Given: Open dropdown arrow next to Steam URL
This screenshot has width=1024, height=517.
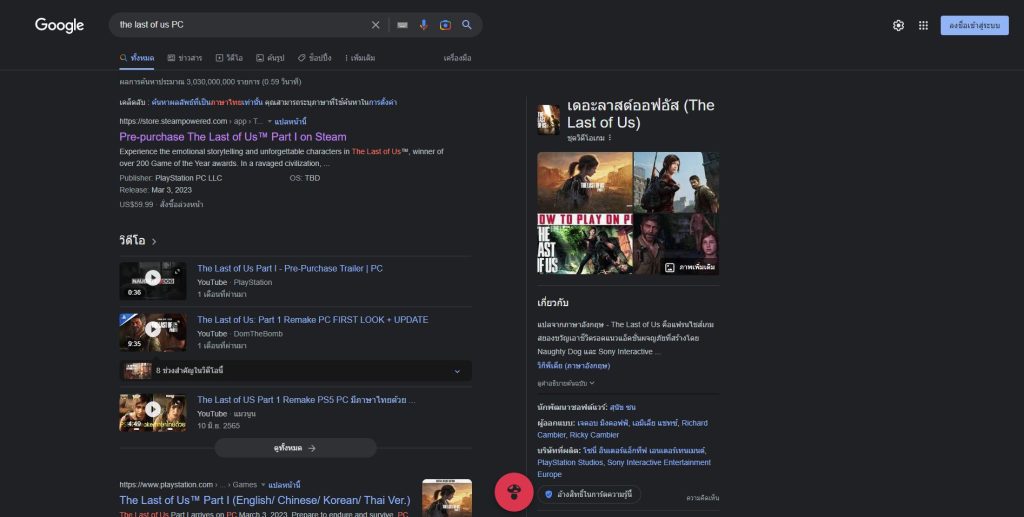Looking at the screenshot, I should 270,121.
